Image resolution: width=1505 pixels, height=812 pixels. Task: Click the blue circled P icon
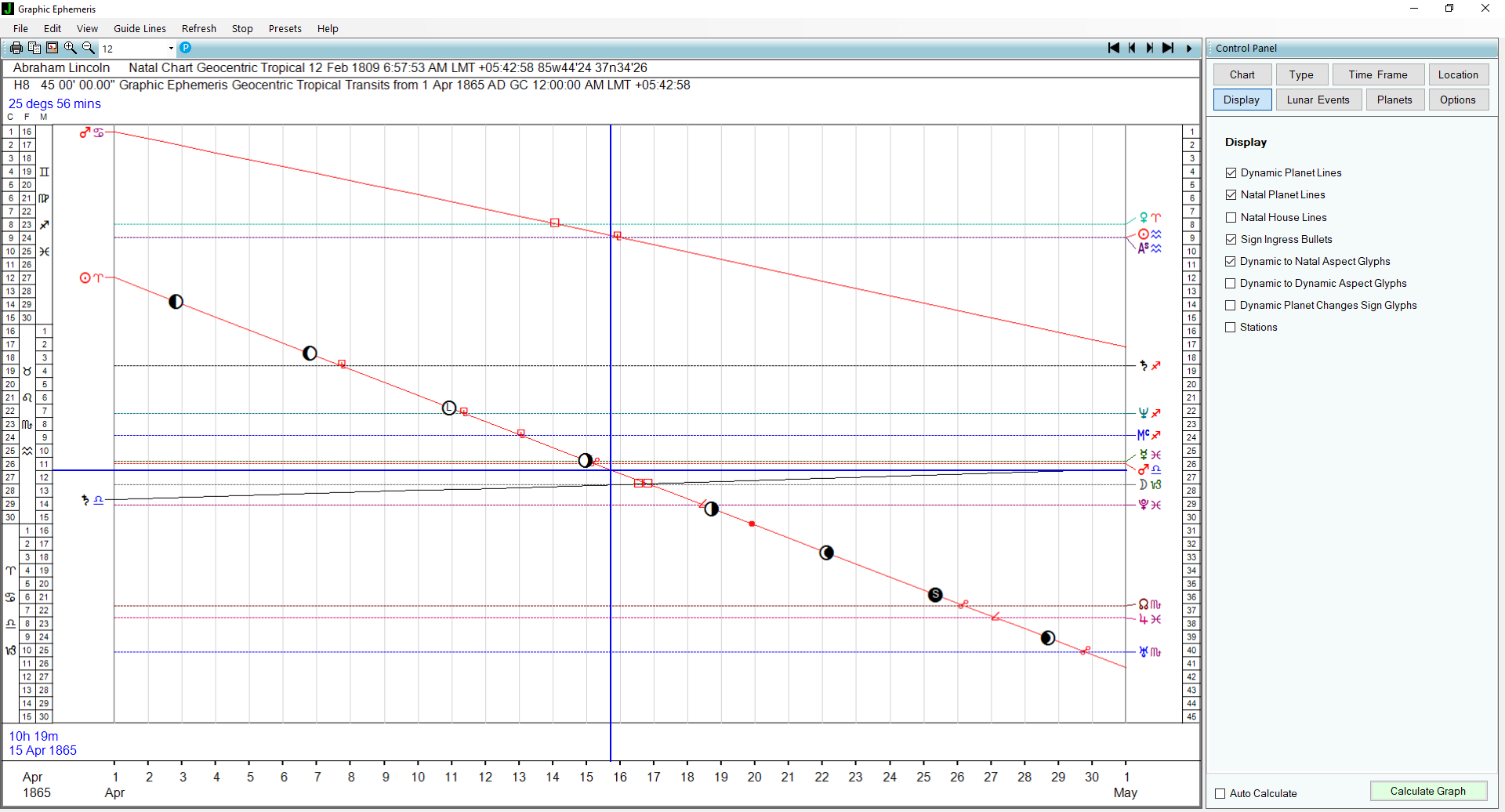point(186,48)
